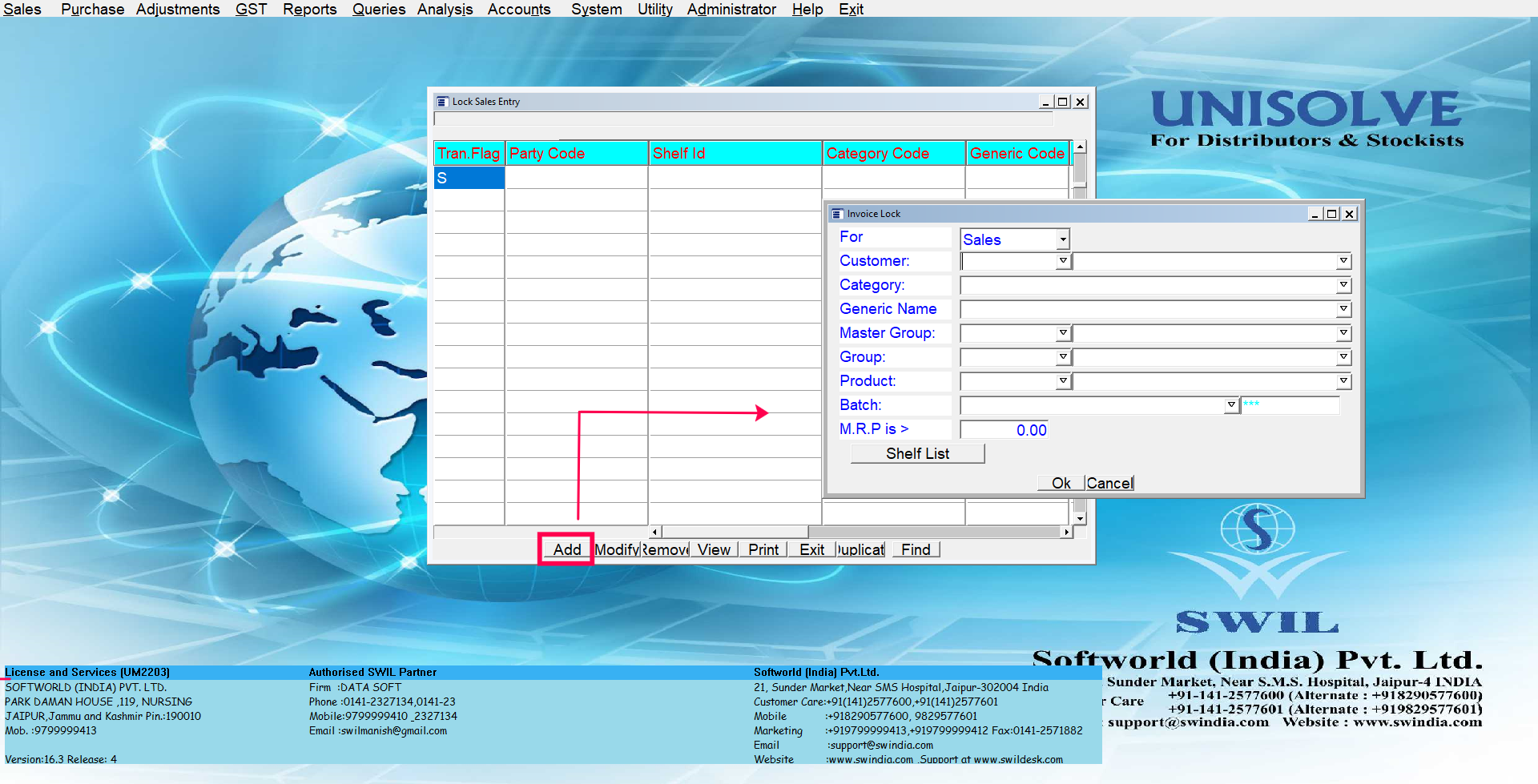Open the Adjustments menu

click(177, 9)
